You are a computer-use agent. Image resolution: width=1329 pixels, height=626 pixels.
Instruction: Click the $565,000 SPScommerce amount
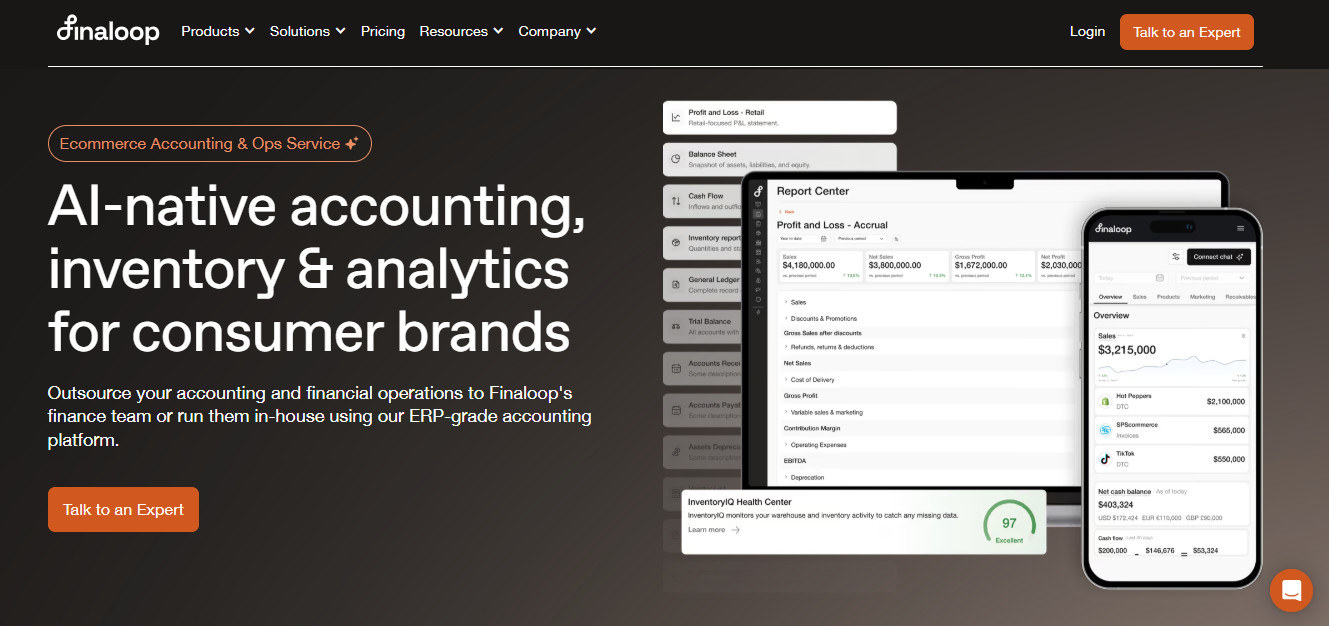point(1229,430)
